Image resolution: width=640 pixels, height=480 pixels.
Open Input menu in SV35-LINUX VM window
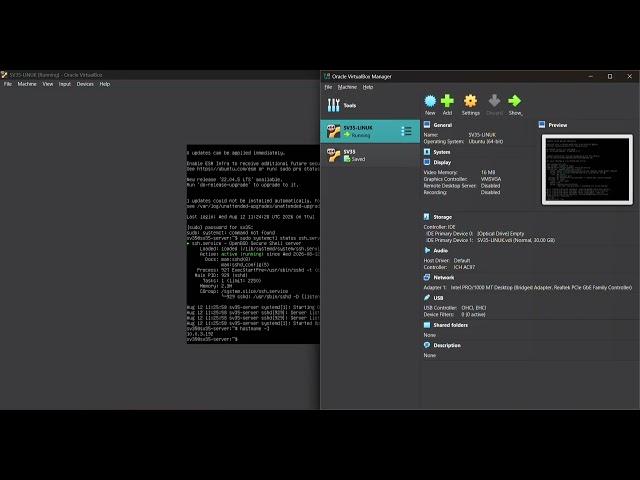(64, 84)
